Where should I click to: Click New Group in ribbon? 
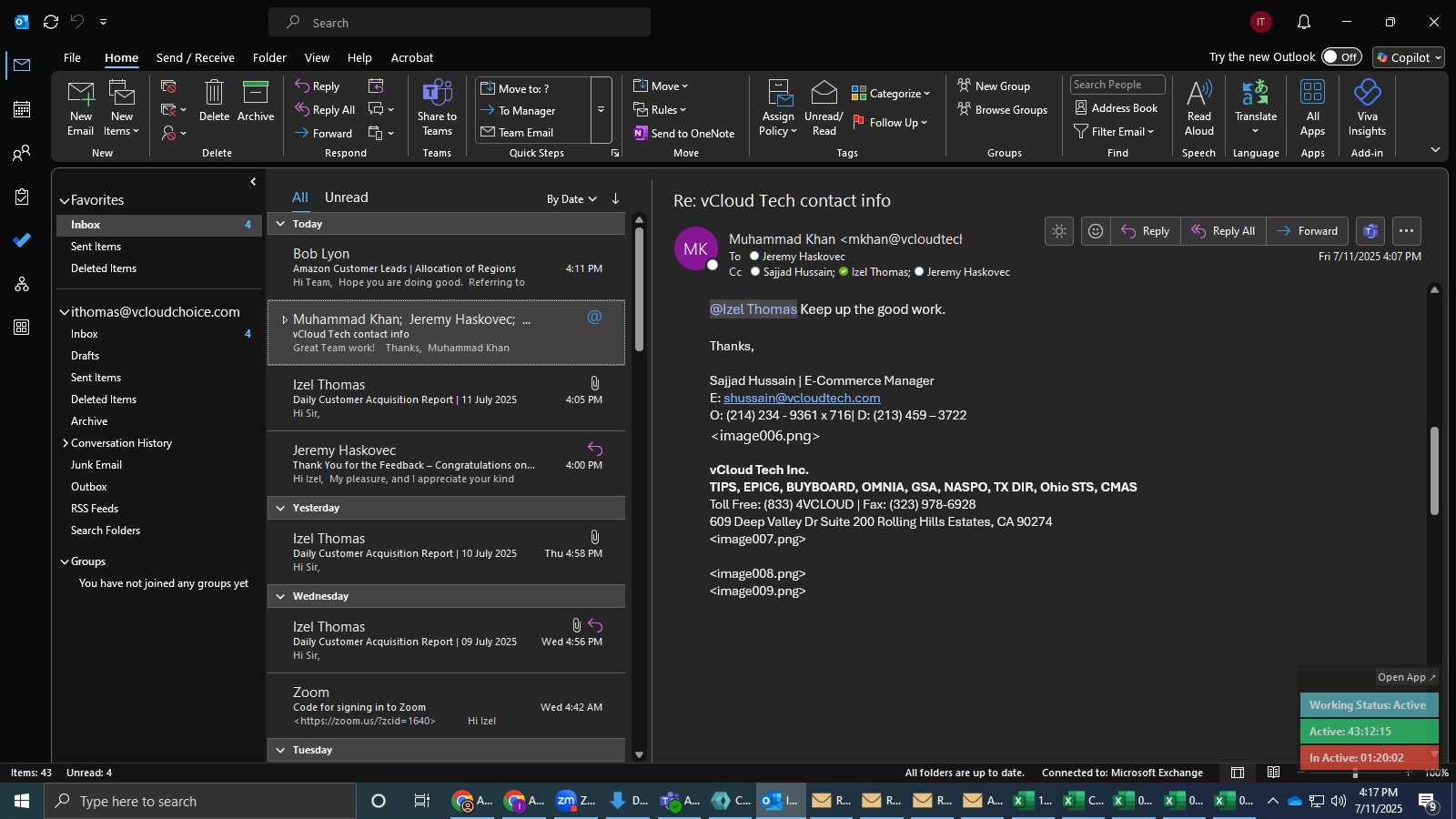point(994,86)
